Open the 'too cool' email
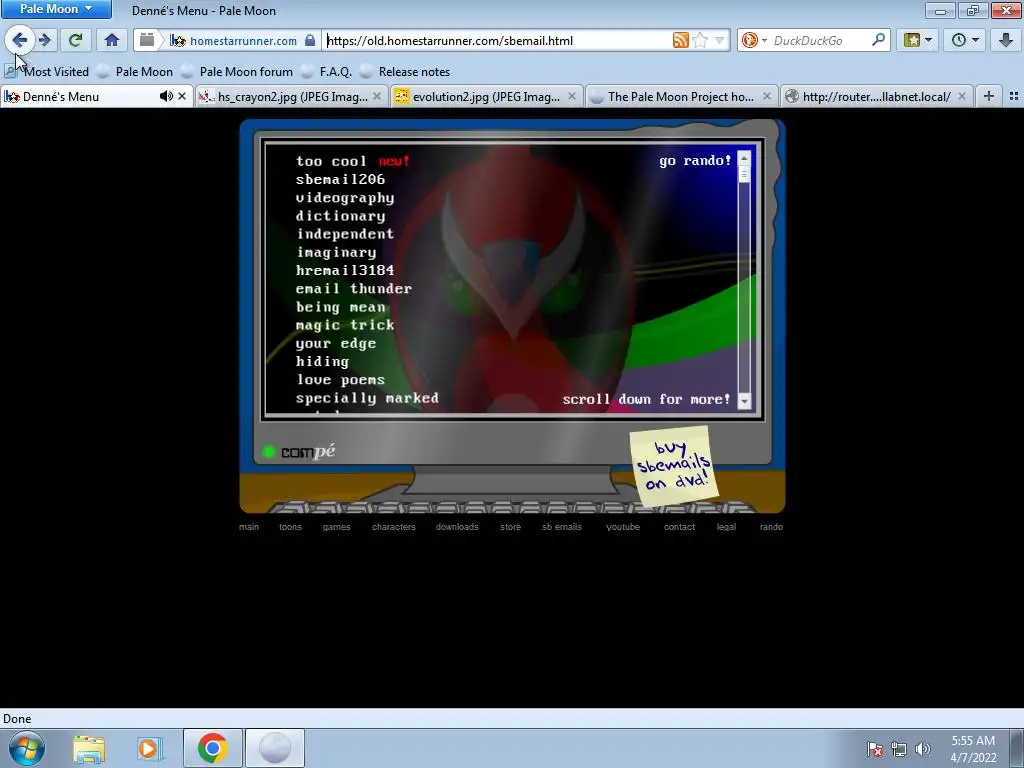The height and width of the screenshot is (768, 1024). (332, 161)
